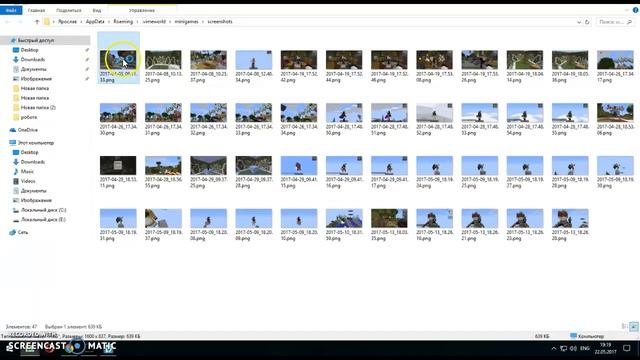Image resolution: width=640 pixels, height=360 pixels.
Task: Open network icon in system tray
Action: point(563,348)
